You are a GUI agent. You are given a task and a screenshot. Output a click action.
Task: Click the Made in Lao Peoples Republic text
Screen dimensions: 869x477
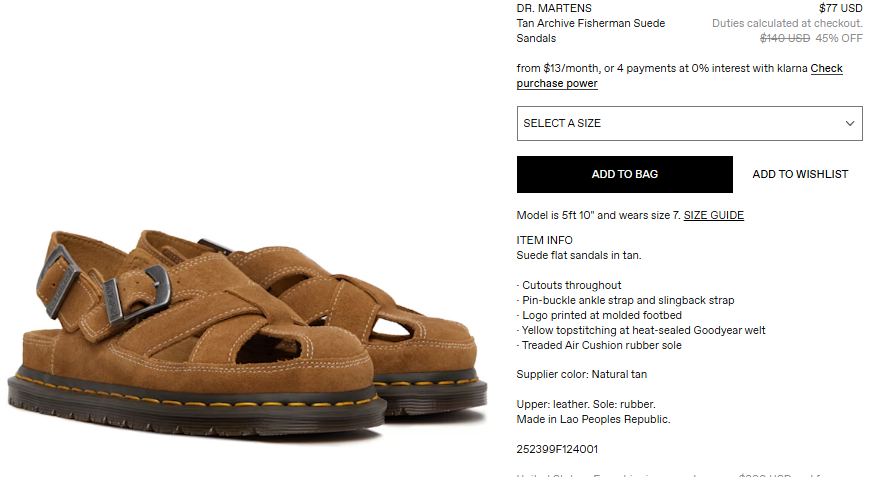click(593, 419)
